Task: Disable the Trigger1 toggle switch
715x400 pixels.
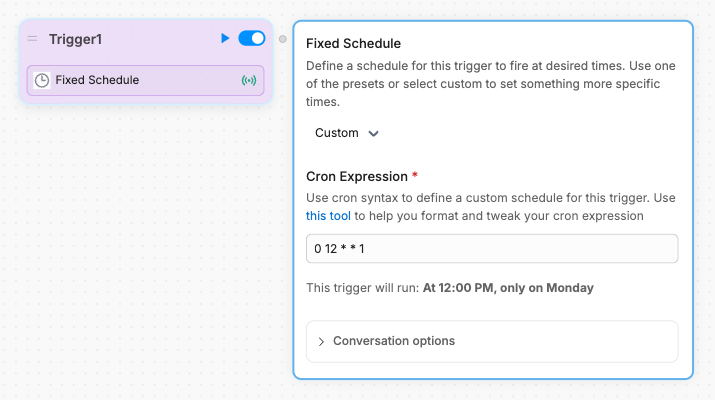Action: pyautogui.click(x=252, y=38)
